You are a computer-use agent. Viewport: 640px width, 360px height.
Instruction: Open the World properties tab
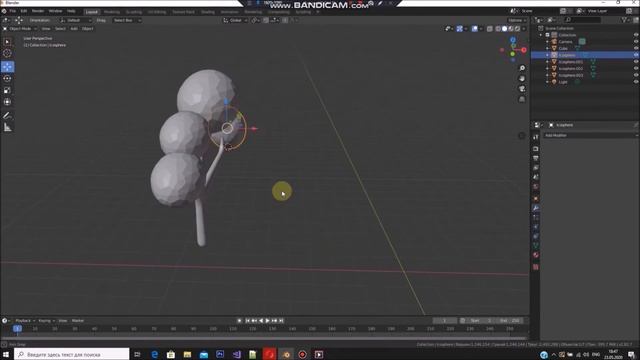tap(536, 187)
